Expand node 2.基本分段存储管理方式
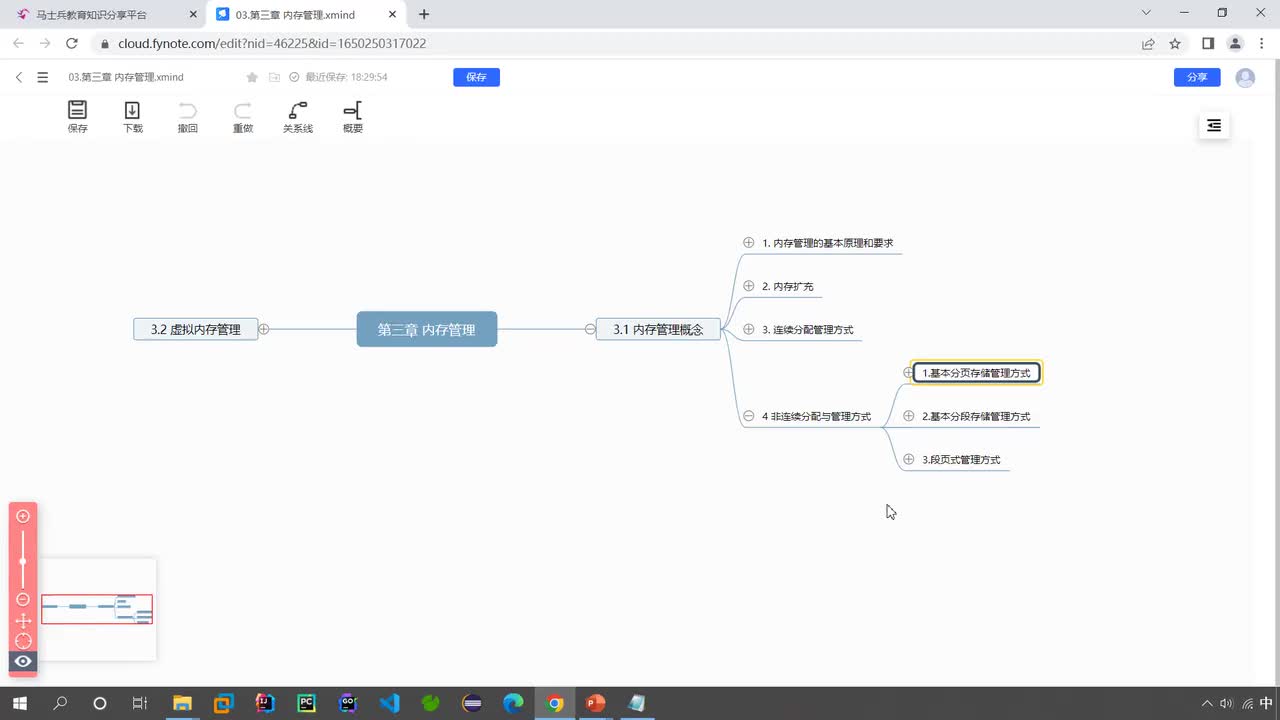The image size is (1280, 720). pos(908,416)
